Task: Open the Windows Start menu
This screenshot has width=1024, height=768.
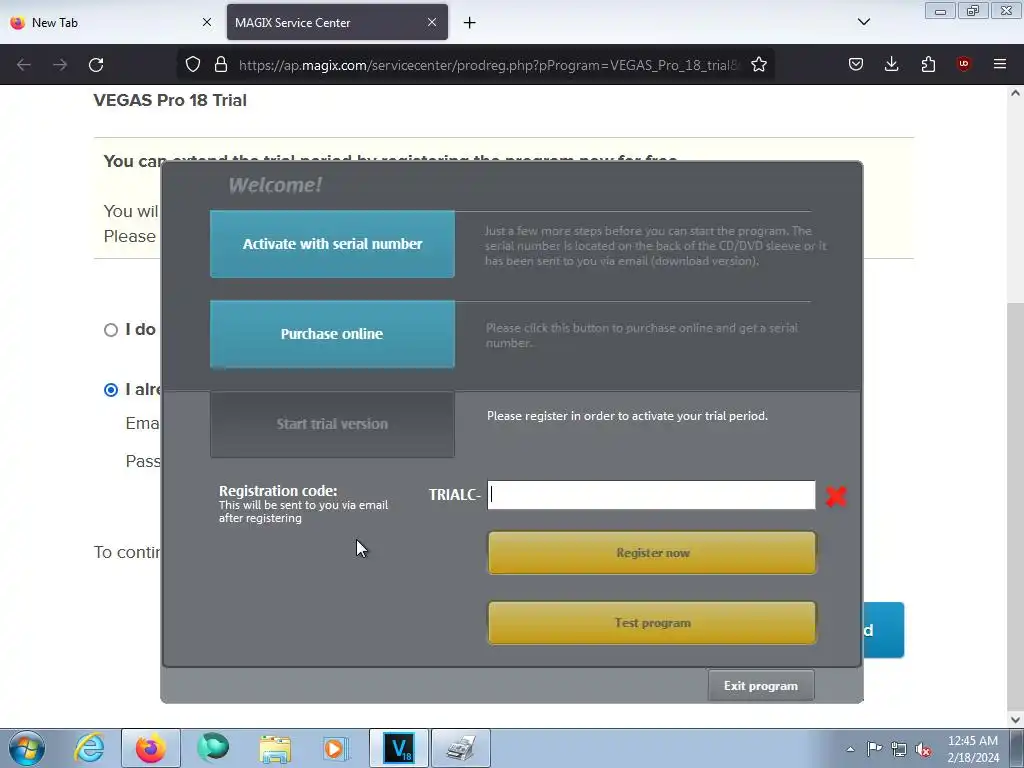Action: click(x=27, y=748)
